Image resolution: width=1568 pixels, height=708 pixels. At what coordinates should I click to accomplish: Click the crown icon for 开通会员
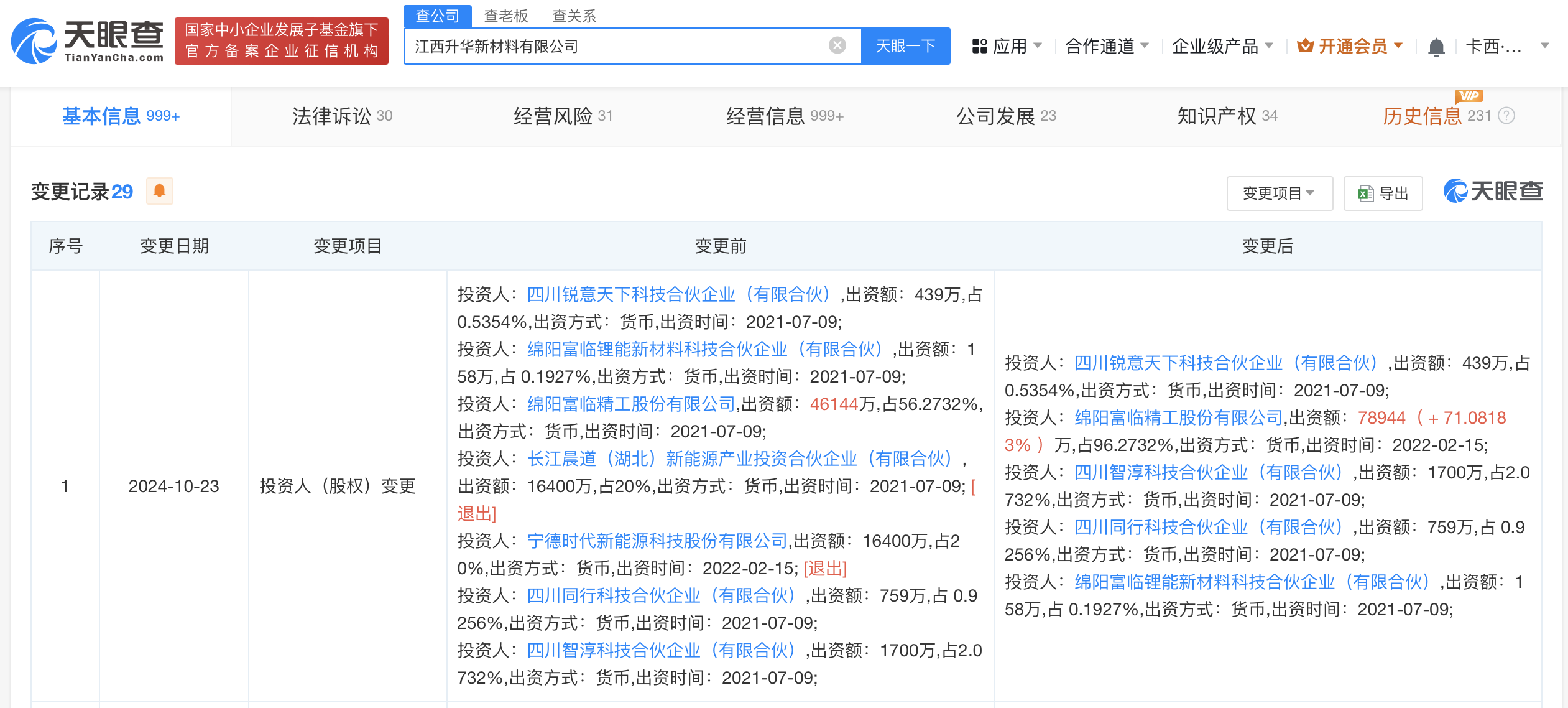pos(1305,46)
